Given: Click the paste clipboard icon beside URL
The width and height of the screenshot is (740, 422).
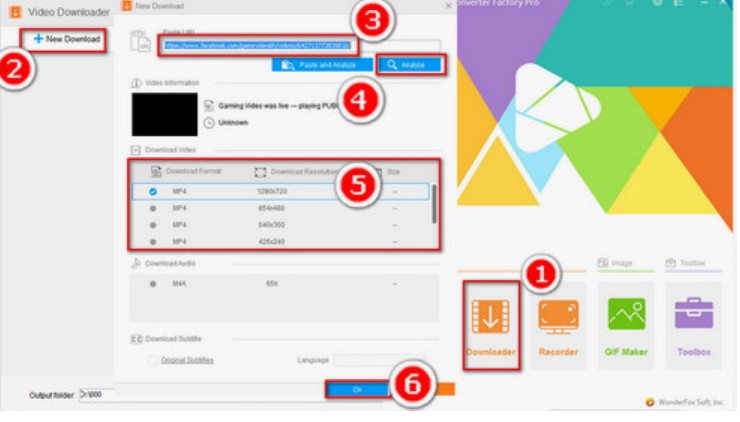Looking at the screenshot, I should (x=140, y=41).
